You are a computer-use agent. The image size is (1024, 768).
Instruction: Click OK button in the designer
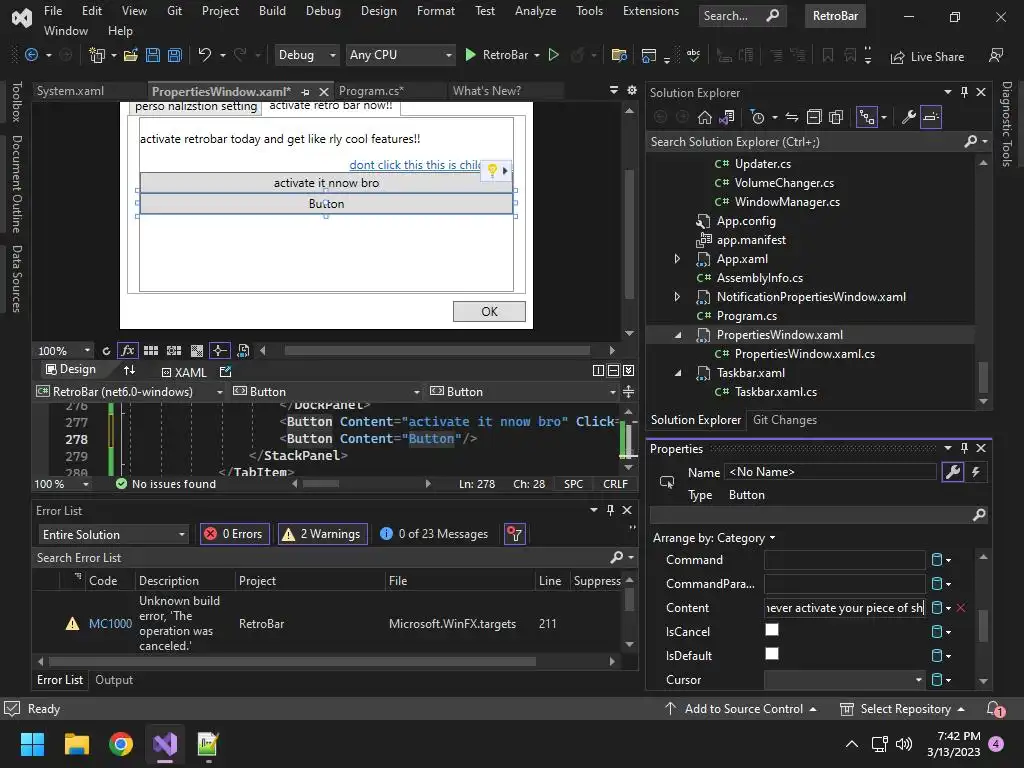(x=489, y=312)
